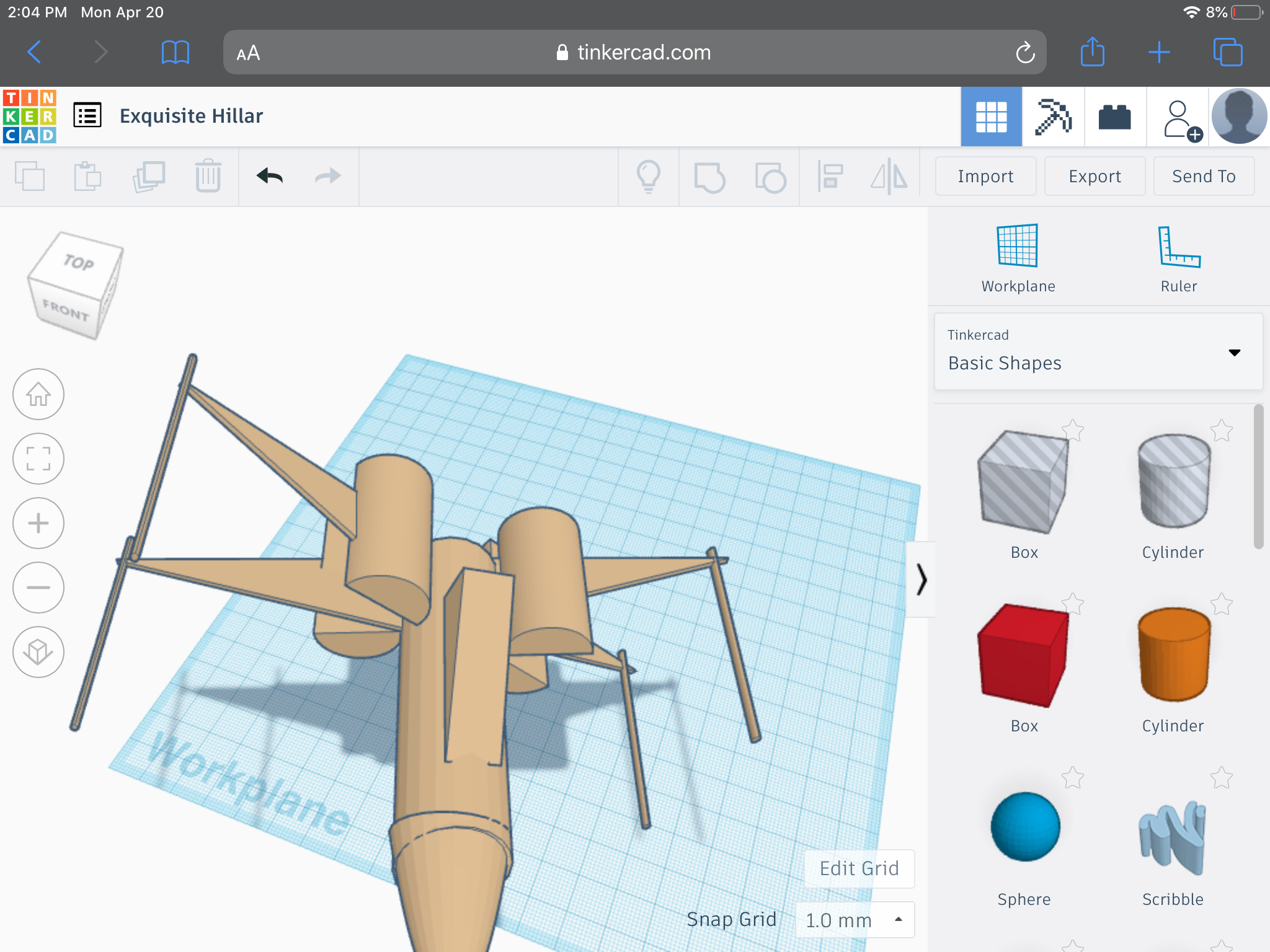The width and height of the screenshot is (1270, 952).
Task: Zoom out with minus button
Action: tap(38, 588)
